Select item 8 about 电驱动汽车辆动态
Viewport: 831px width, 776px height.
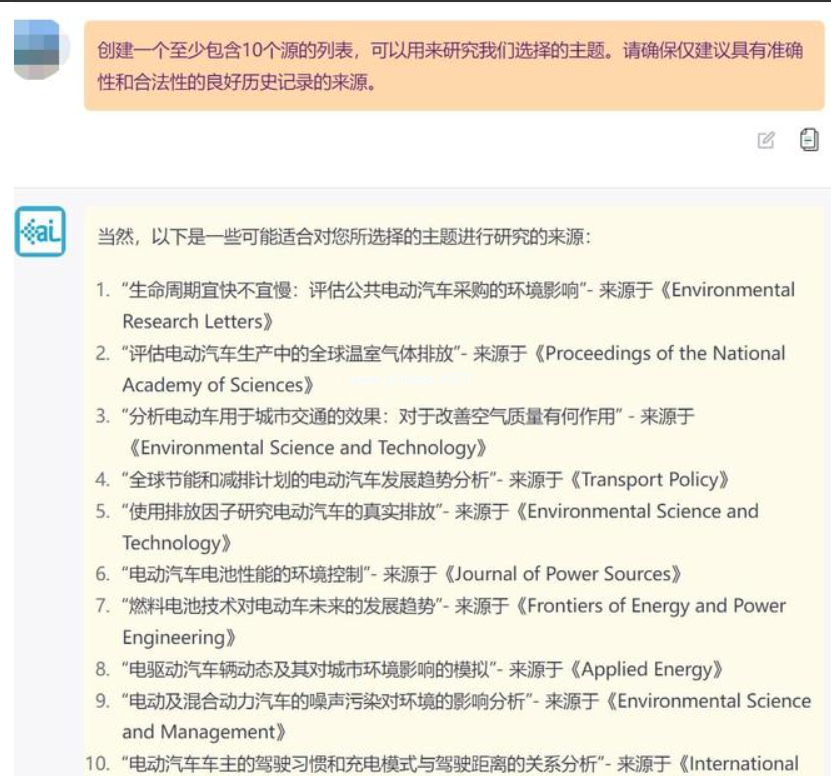[x=308, y=669]
